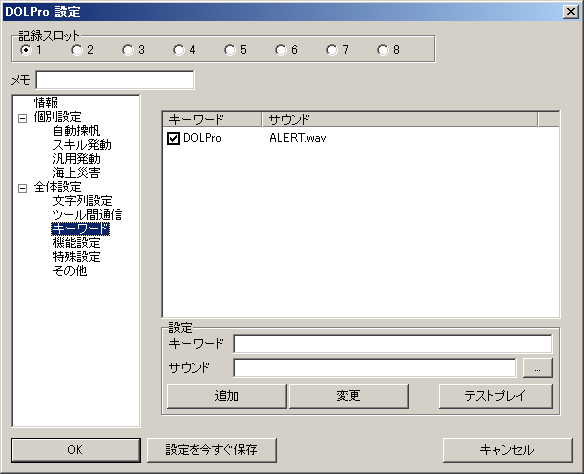The height and width of the screenshot is (474, 584).
Task: Select 自動操帆 in the settings tree
Action: tap(76, 131)
